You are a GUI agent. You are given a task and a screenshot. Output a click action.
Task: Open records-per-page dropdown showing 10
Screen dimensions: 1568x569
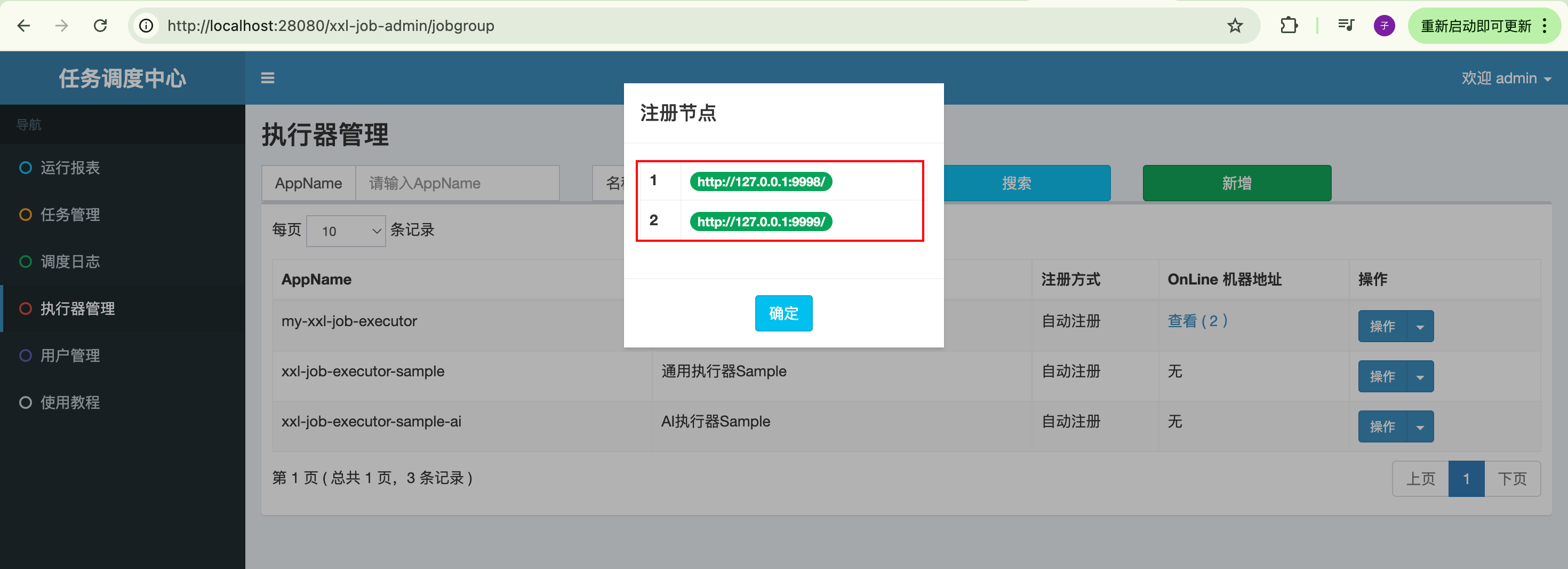click(x=346, y=231)
